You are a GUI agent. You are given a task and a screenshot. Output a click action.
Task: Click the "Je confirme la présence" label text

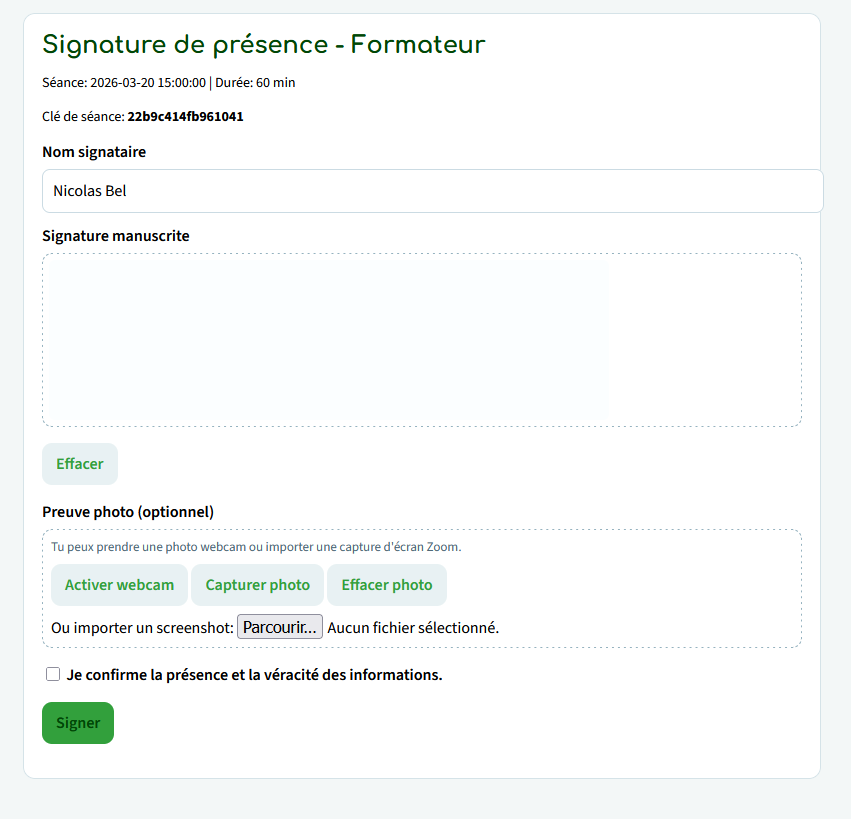coord(254,675)
